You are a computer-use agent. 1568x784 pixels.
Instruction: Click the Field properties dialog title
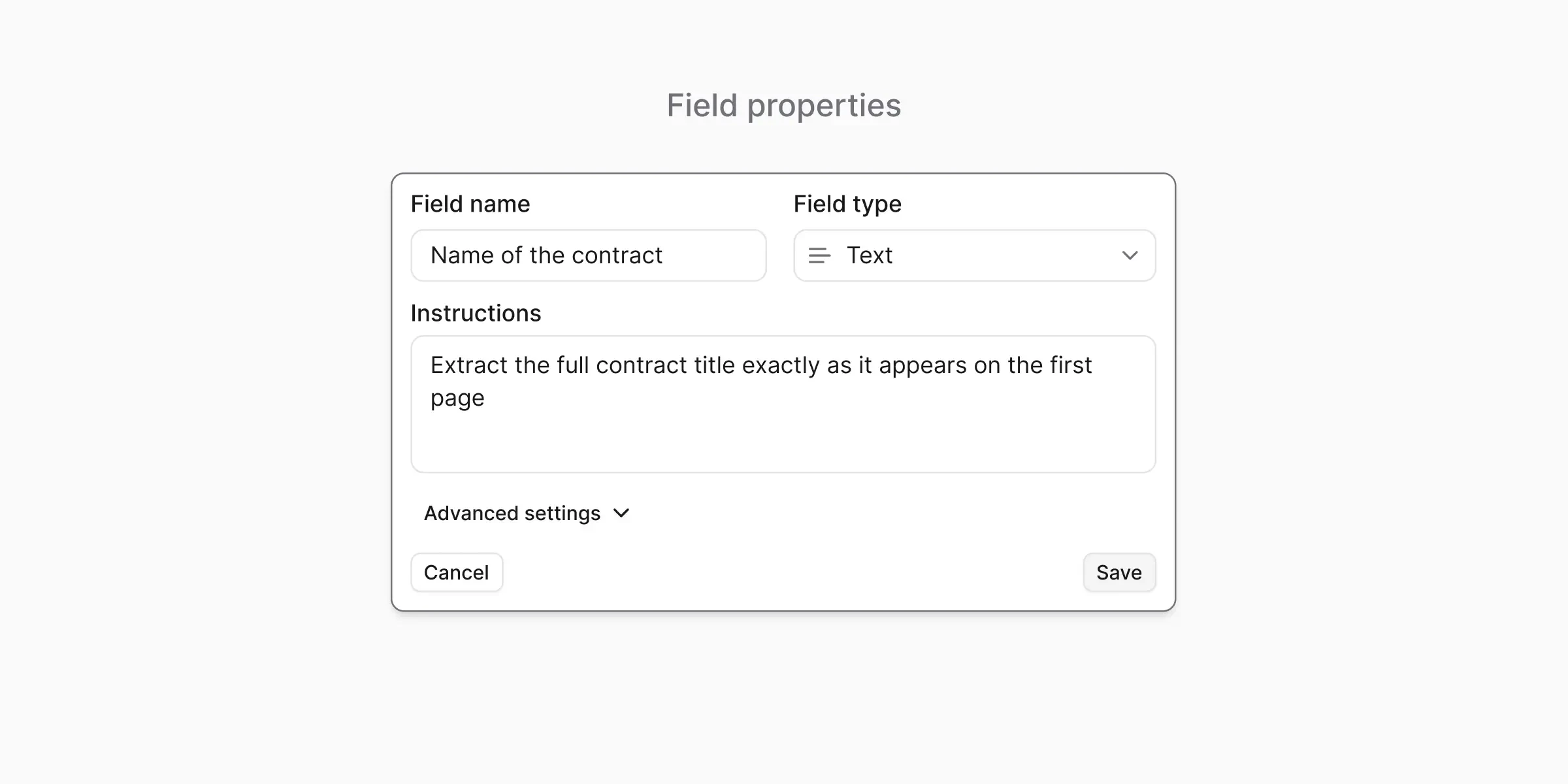[783, 105]
